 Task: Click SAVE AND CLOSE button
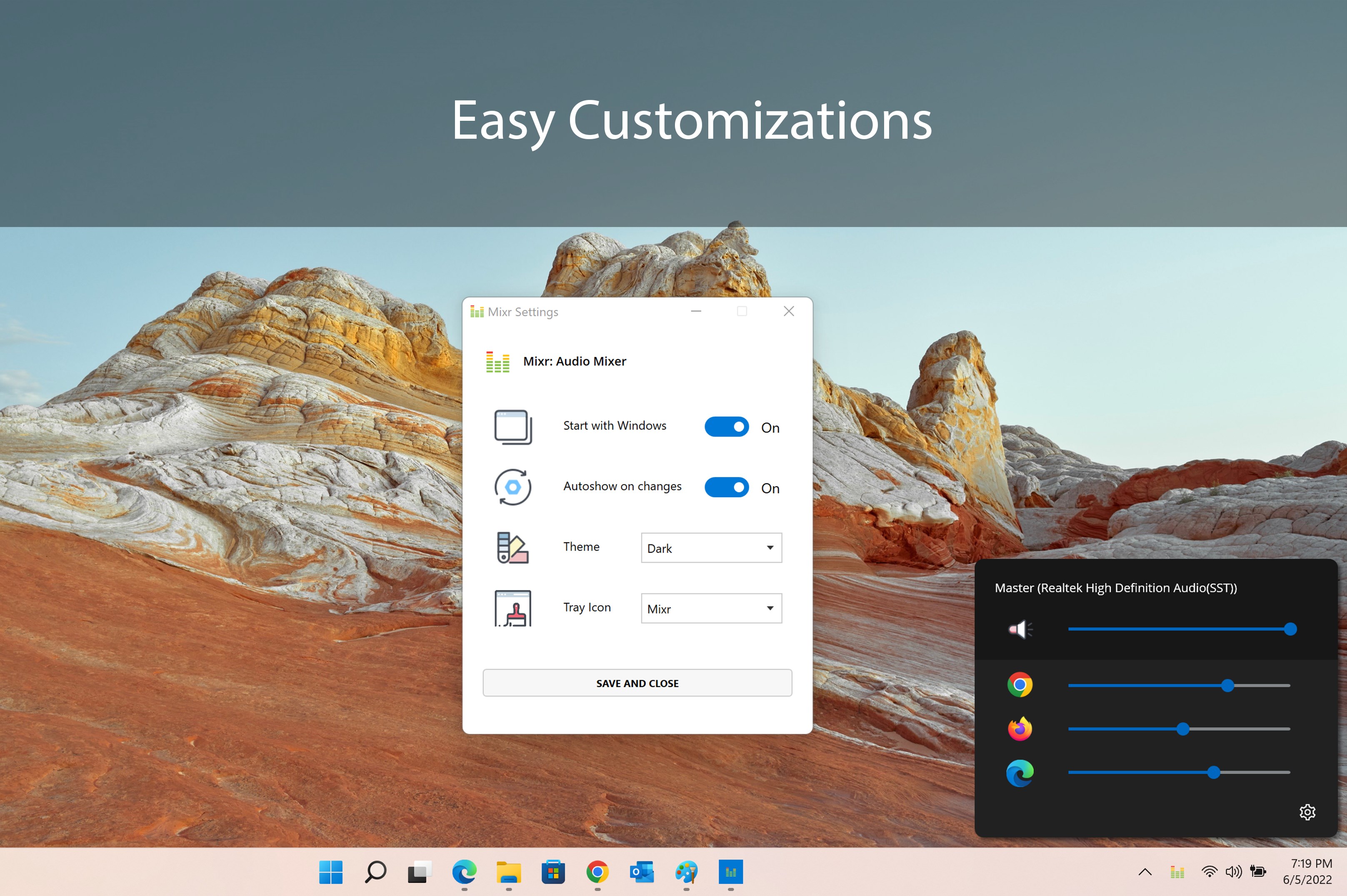[637, 683]
